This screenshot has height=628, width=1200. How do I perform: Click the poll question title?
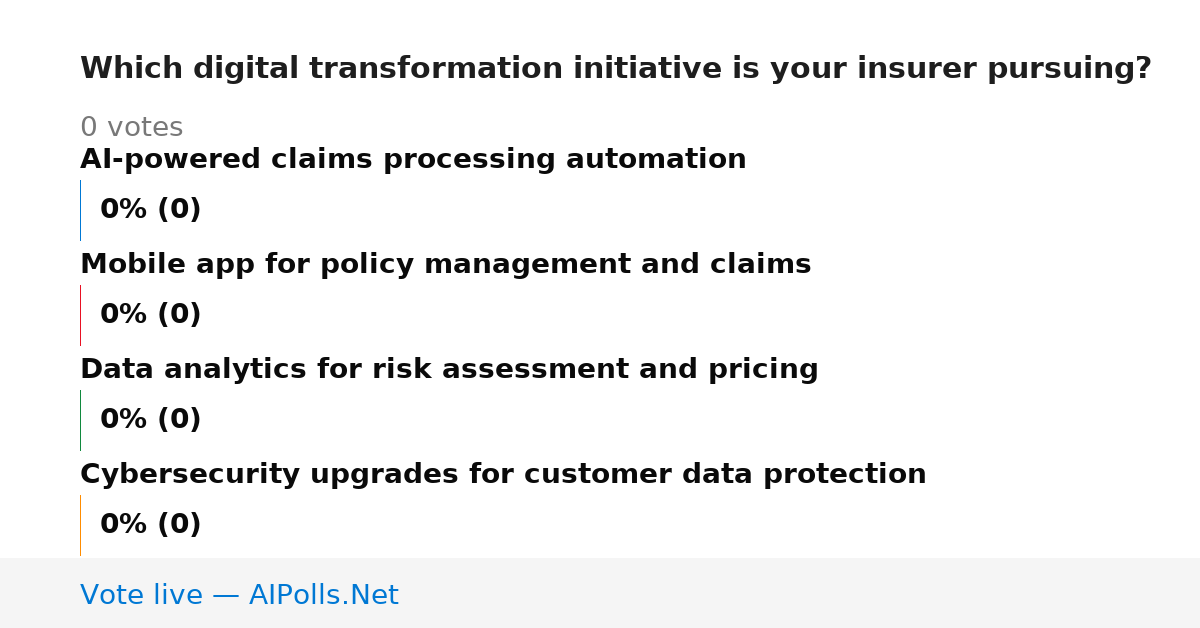tap(616, 69)
